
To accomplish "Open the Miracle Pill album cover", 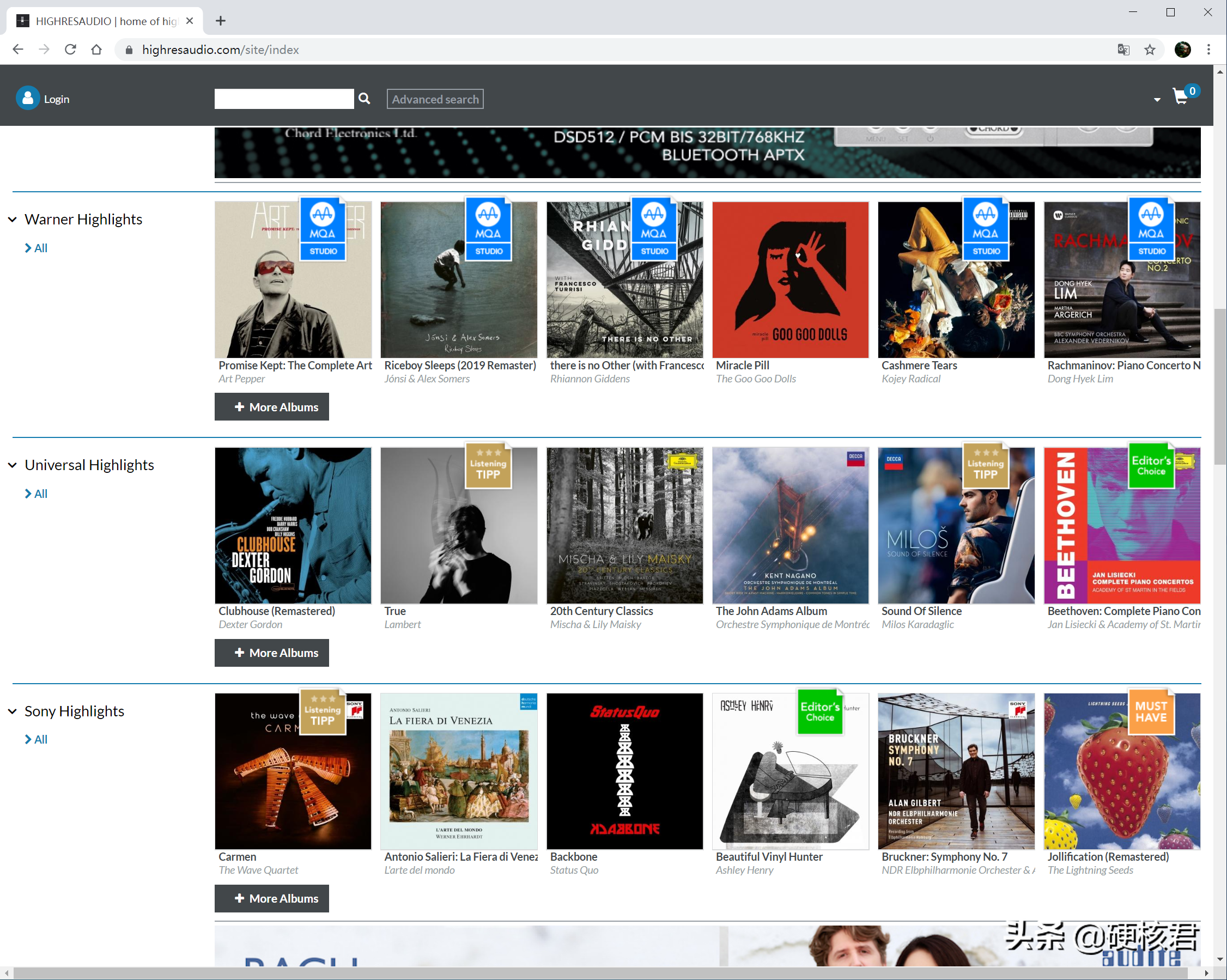I will coord(791,279).
